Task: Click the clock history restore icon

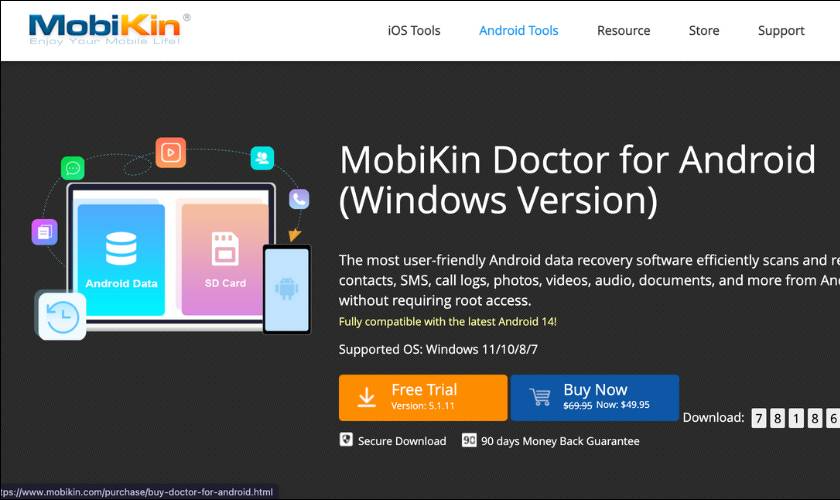Action: [62, 316]
